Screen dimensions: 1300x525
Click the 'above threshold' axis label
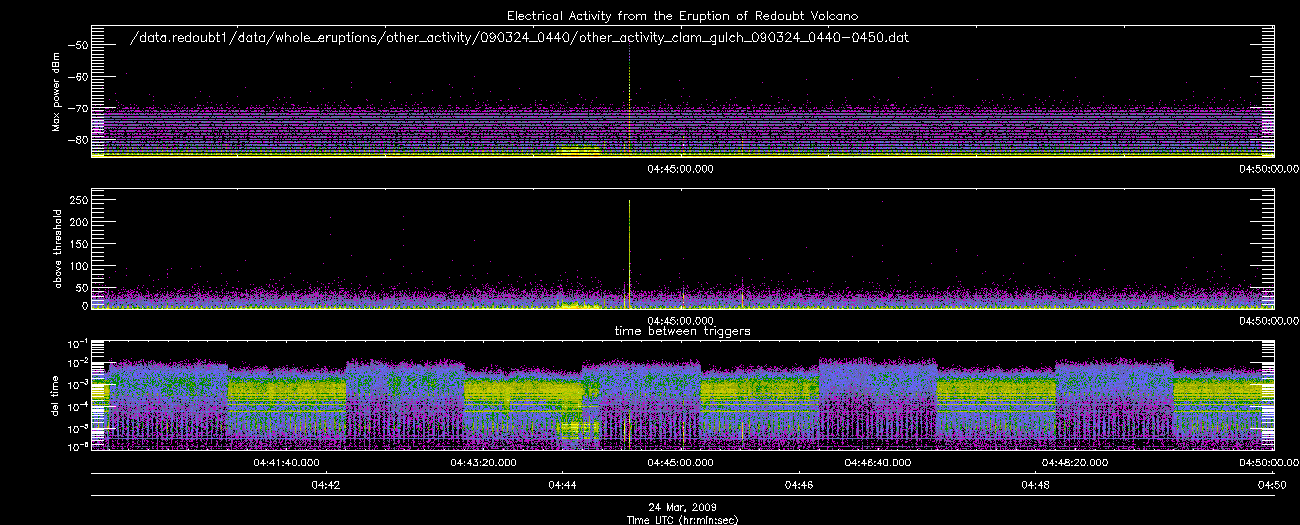click(56, 248)
